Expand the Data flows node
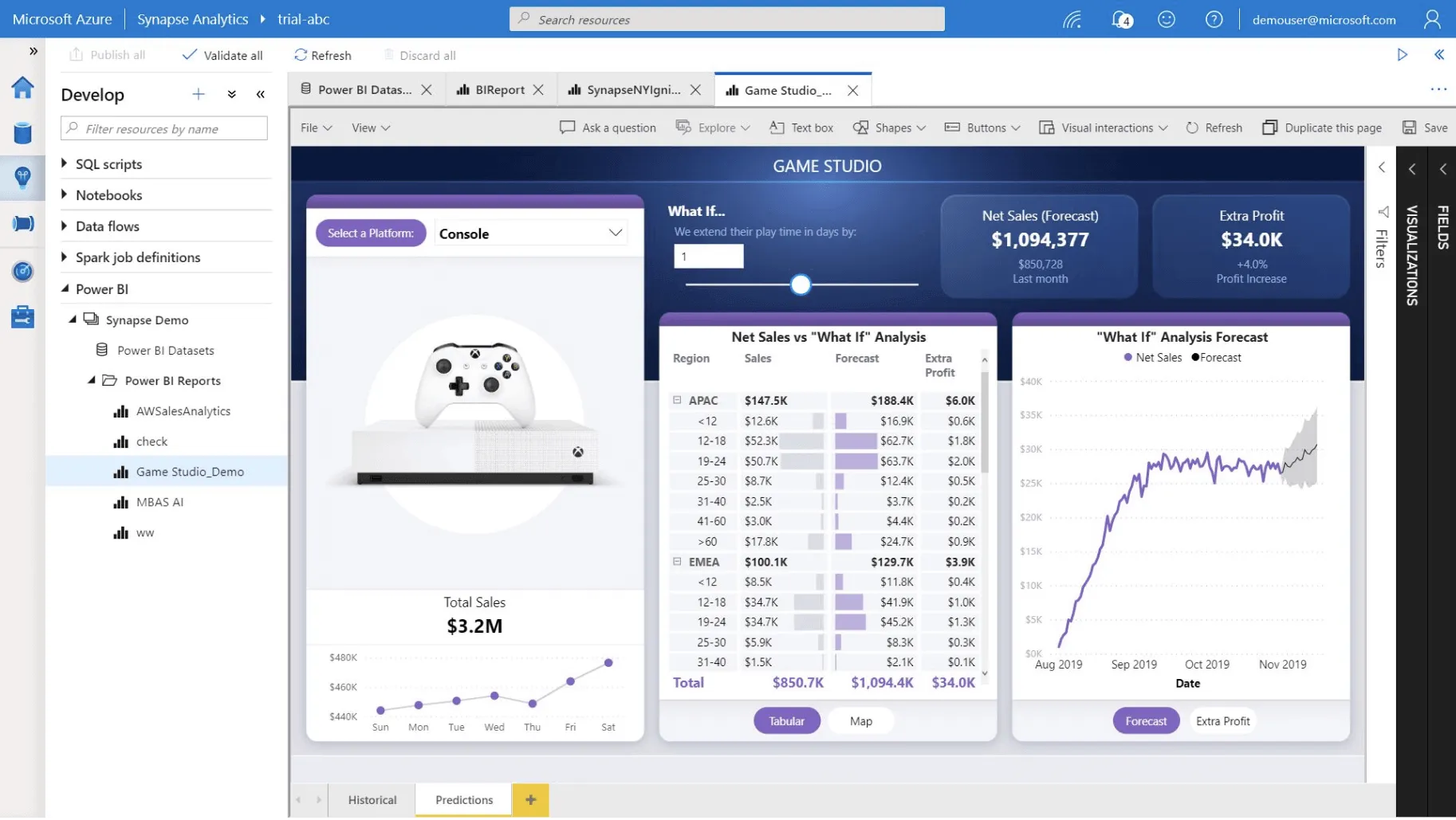 tap(65, 226)
